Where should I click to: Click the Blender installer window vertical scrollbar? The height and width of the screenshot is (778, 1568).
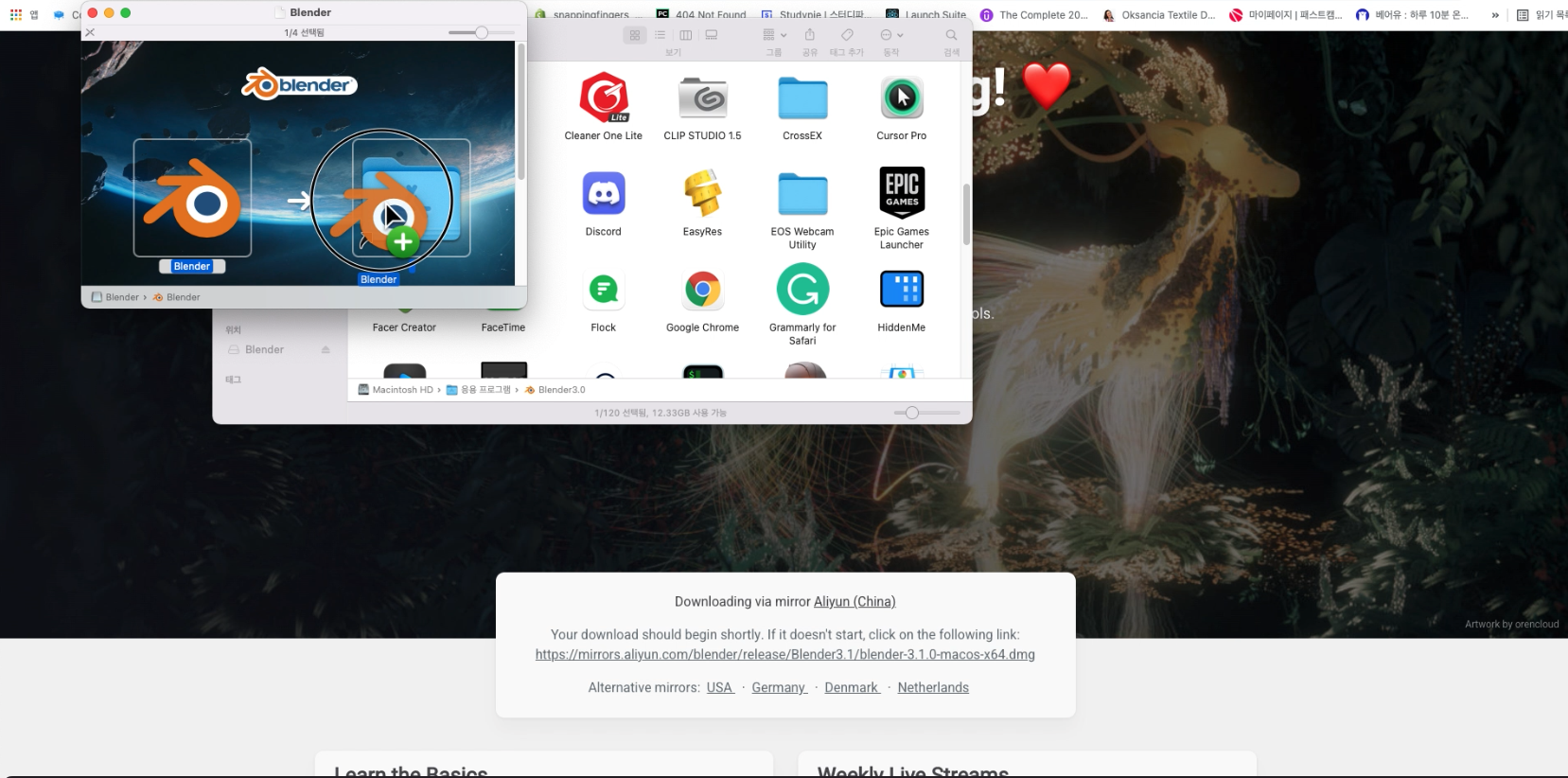click(520, 112)
